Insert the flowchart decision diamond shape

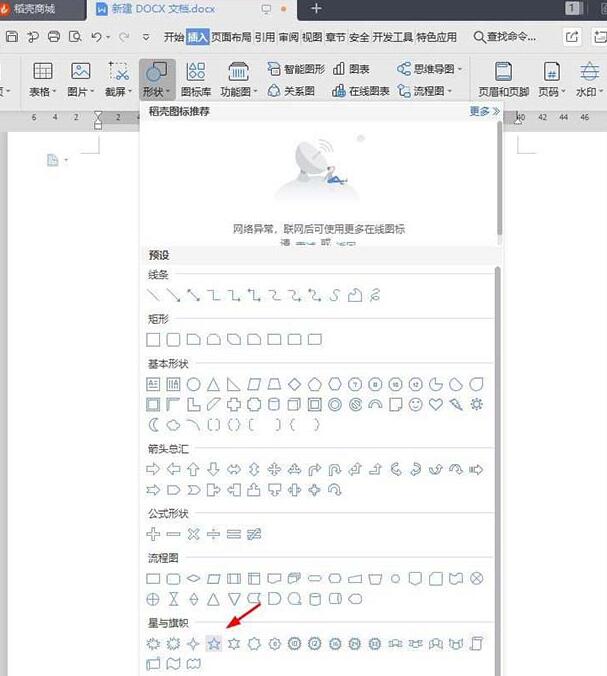click(194, 578)
